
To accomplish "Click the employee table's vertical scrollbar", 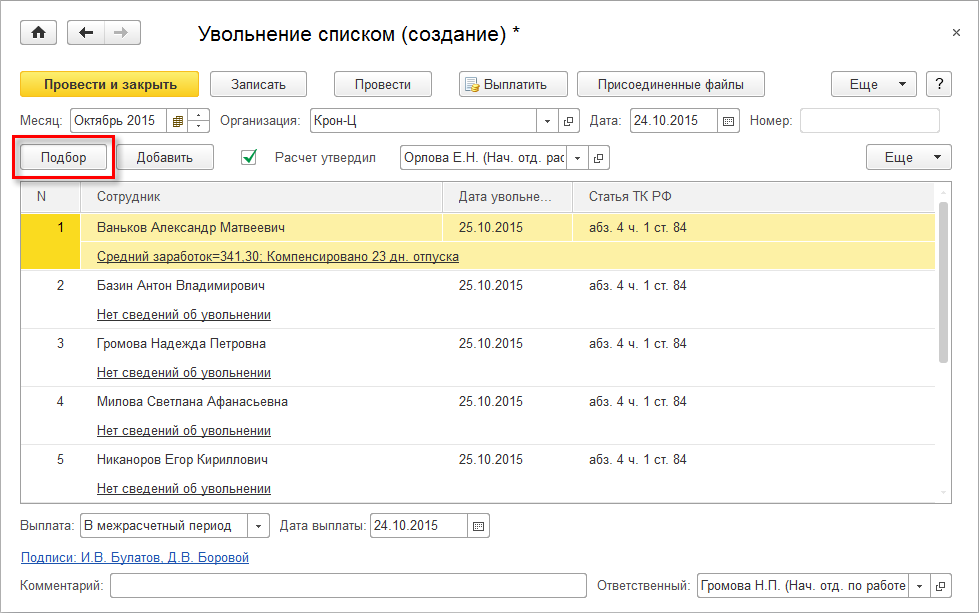I will tap(943, 280).
